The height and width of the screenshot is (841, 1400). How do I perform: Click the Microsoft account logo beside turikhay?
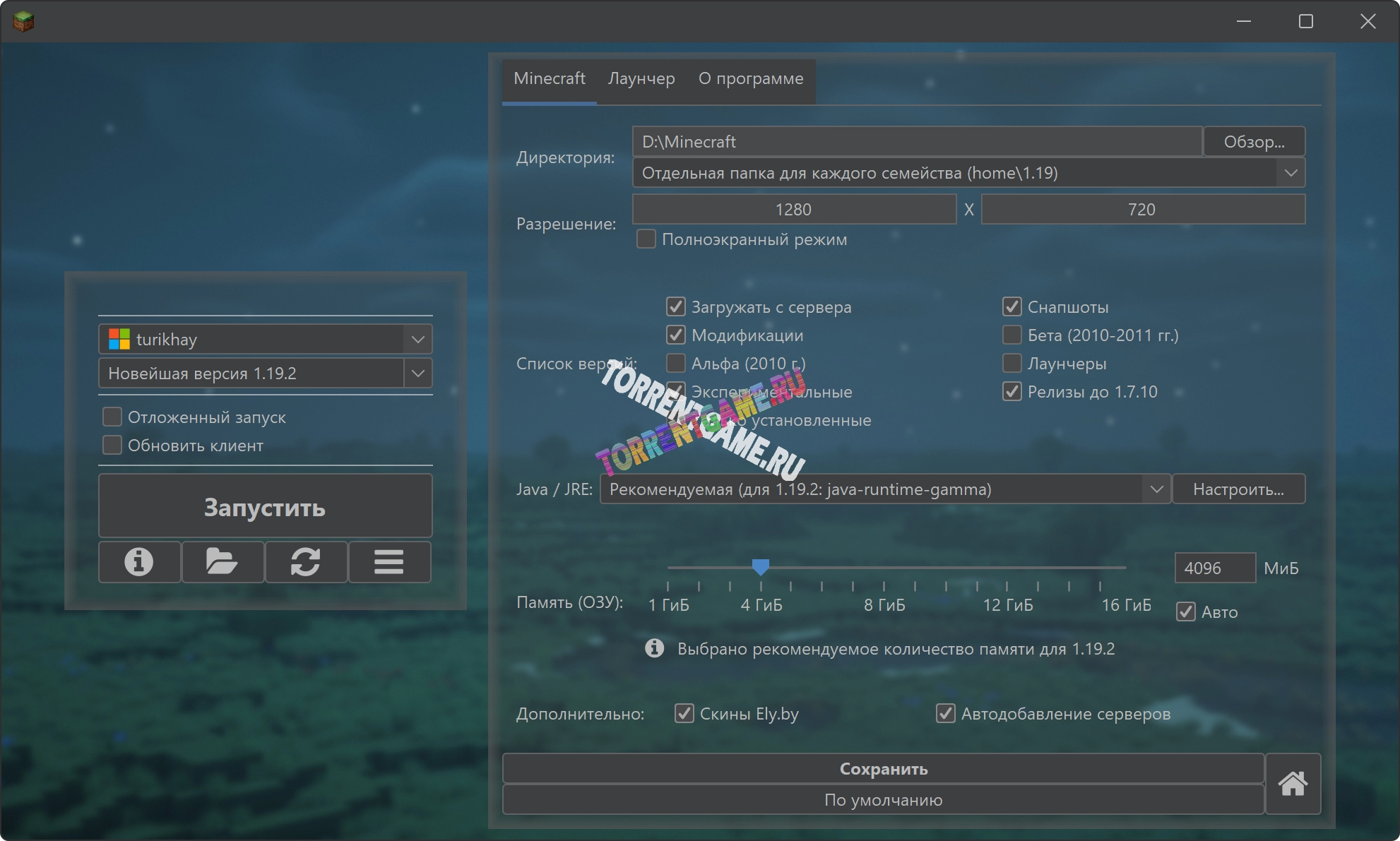[x=119, y=340]
